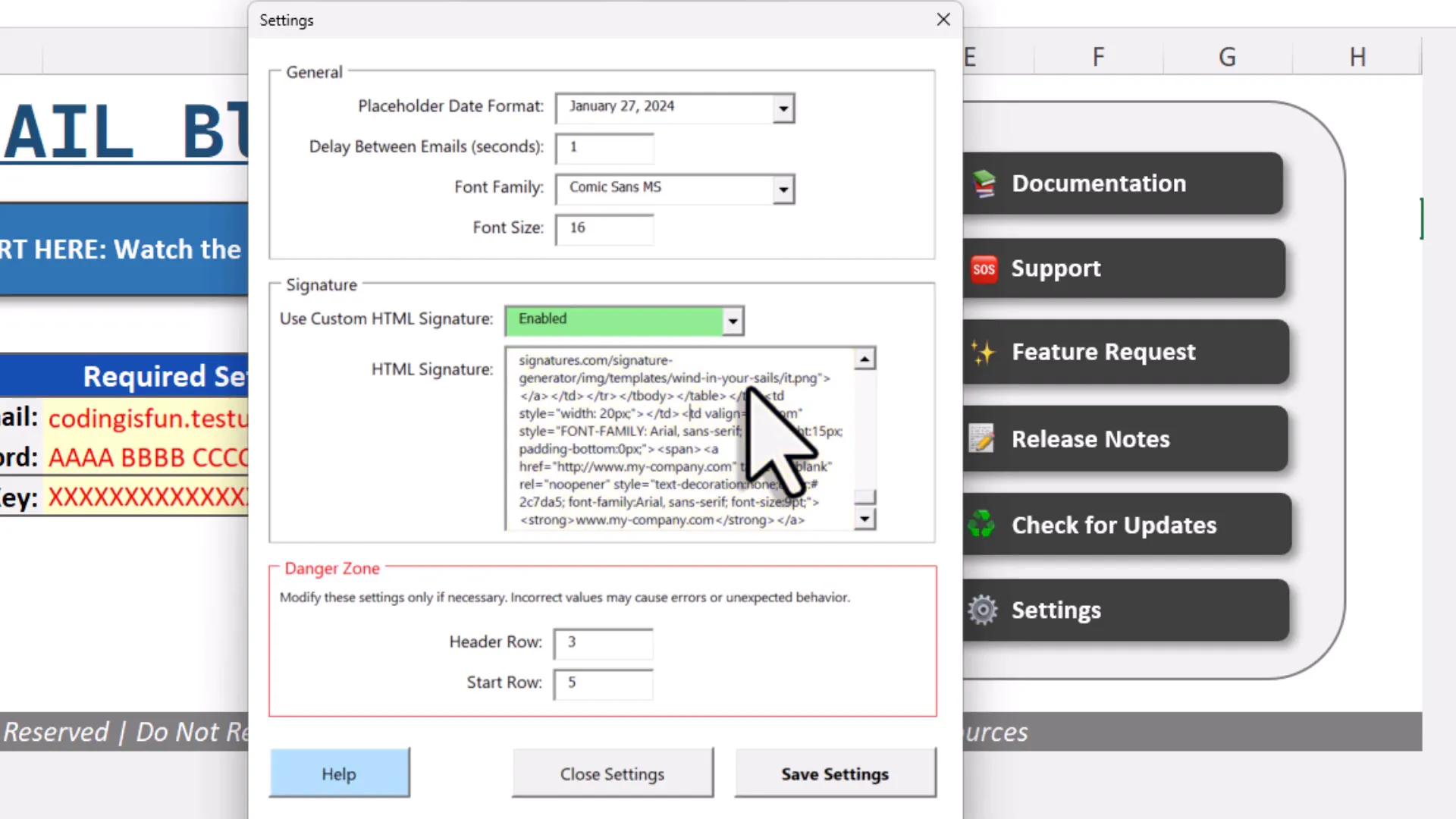Image resolution: width=1456 pixels, height=819 pixels.
Task: Open Release Notes via the notepad icon
Action: point(981,438)
